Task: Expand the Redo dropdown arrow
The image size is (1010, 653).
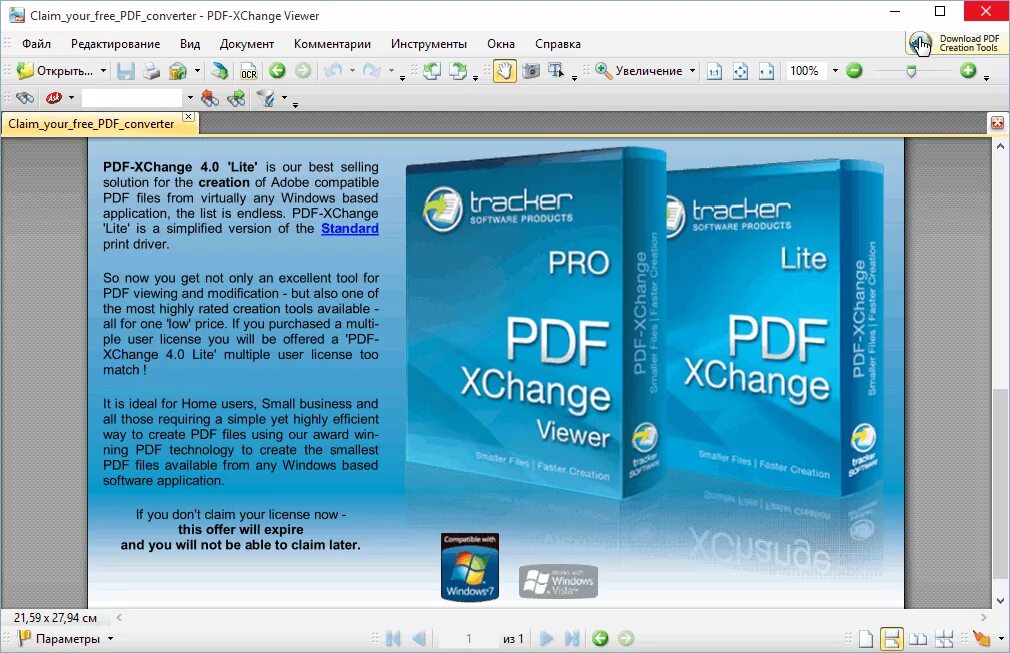Action: pyautogui.click(x=390, y=70)
